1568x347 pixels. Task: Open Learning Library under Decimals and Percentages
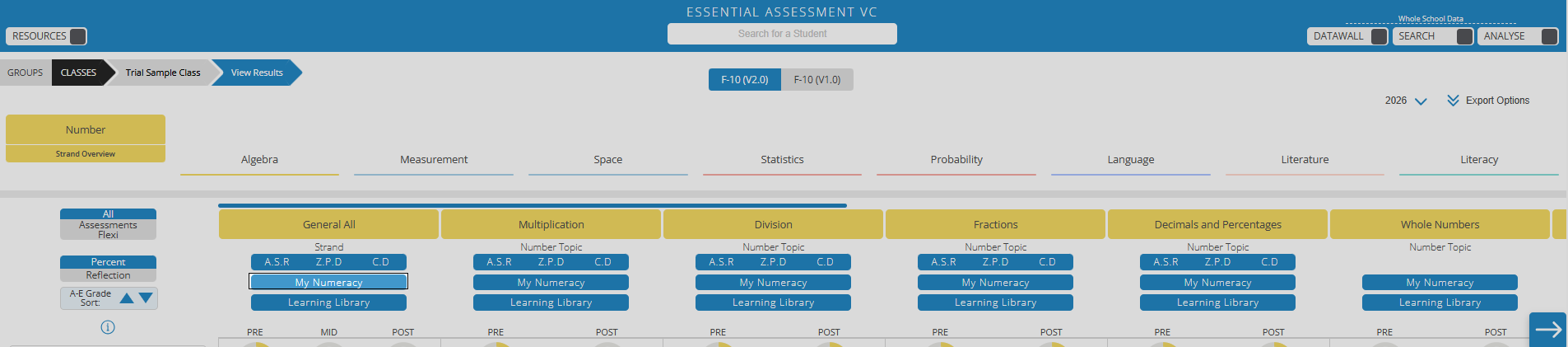(1217, 302)
